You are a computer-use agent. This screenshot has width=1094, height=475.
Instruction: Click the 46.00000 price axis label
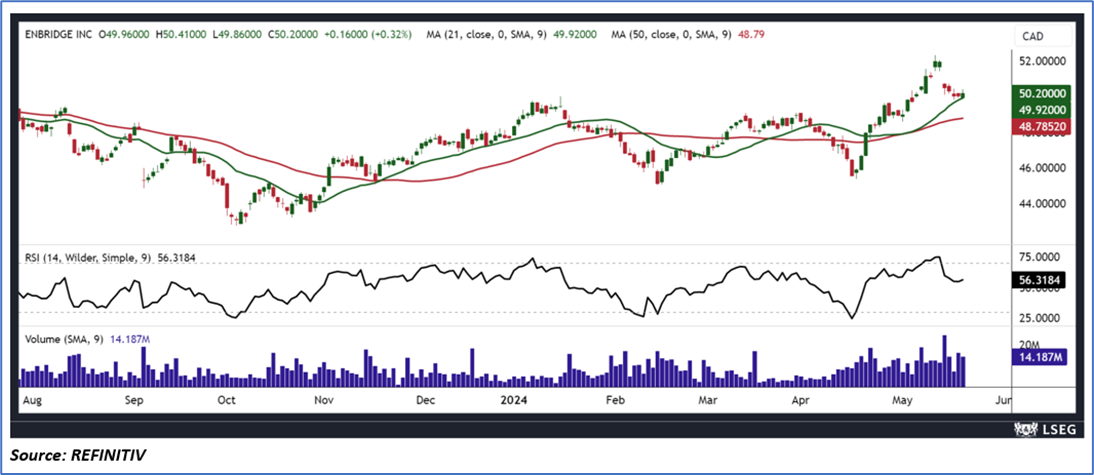(x=1042, y=168)
